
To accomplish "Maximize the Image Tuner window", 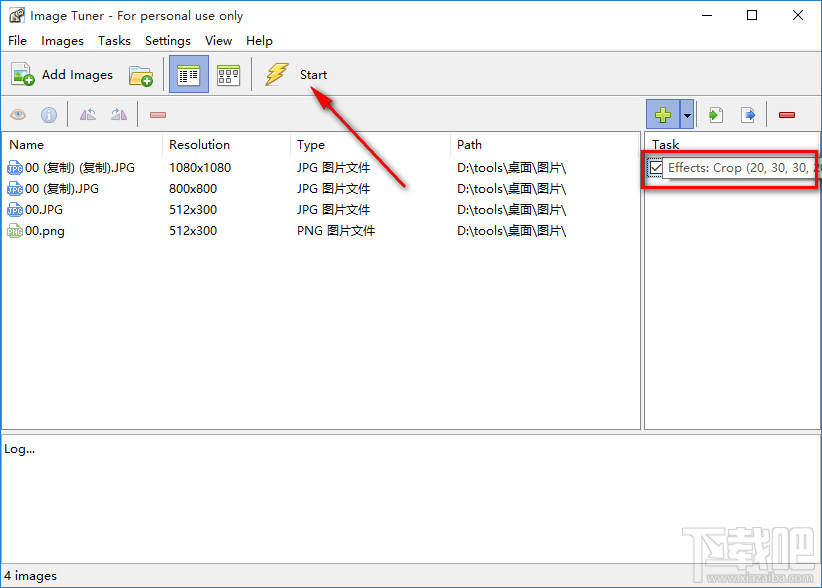I will tap(752, 15).
